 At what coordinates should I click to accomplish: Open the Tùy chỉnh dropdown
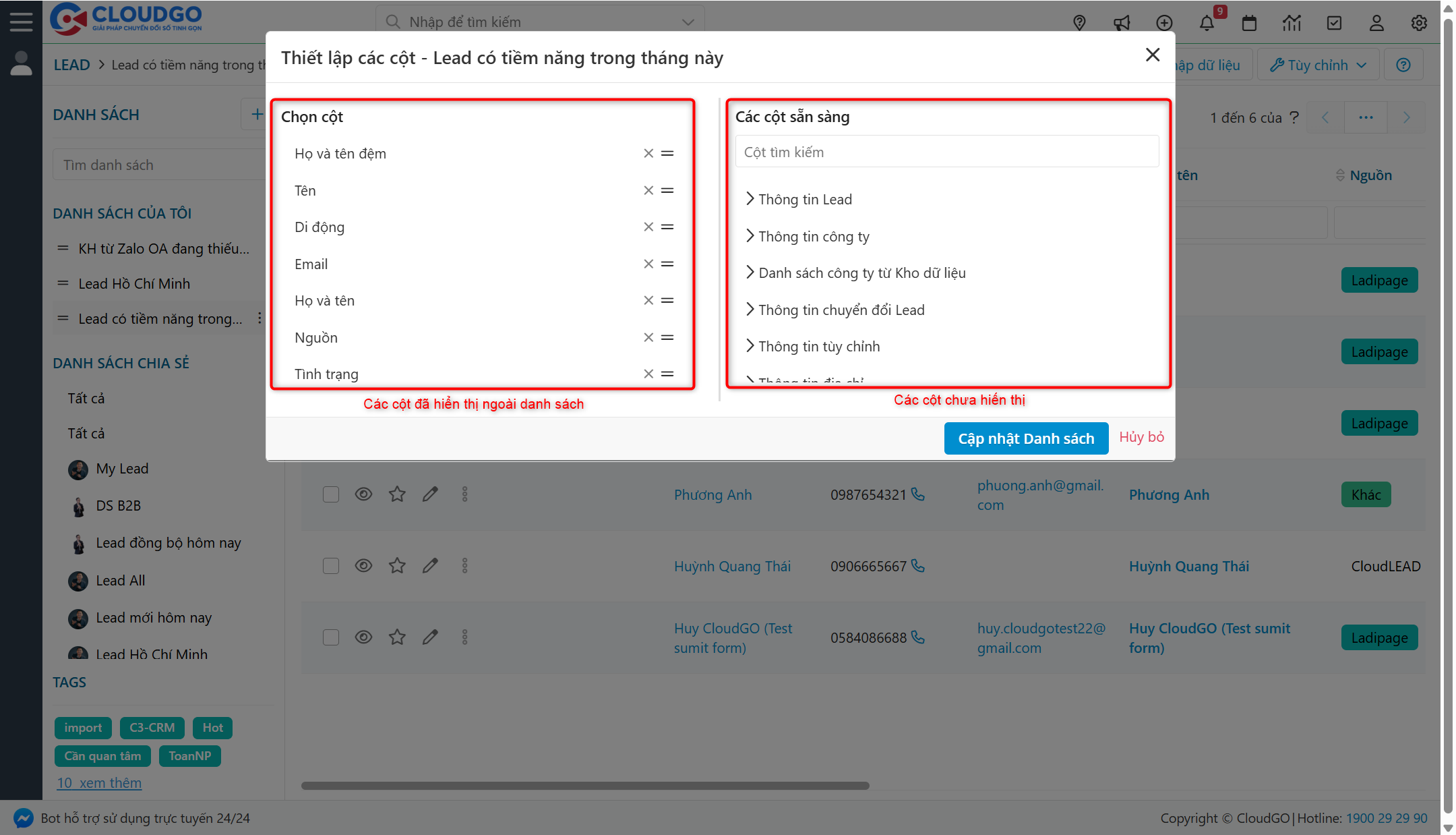[x=1317, y=64]
